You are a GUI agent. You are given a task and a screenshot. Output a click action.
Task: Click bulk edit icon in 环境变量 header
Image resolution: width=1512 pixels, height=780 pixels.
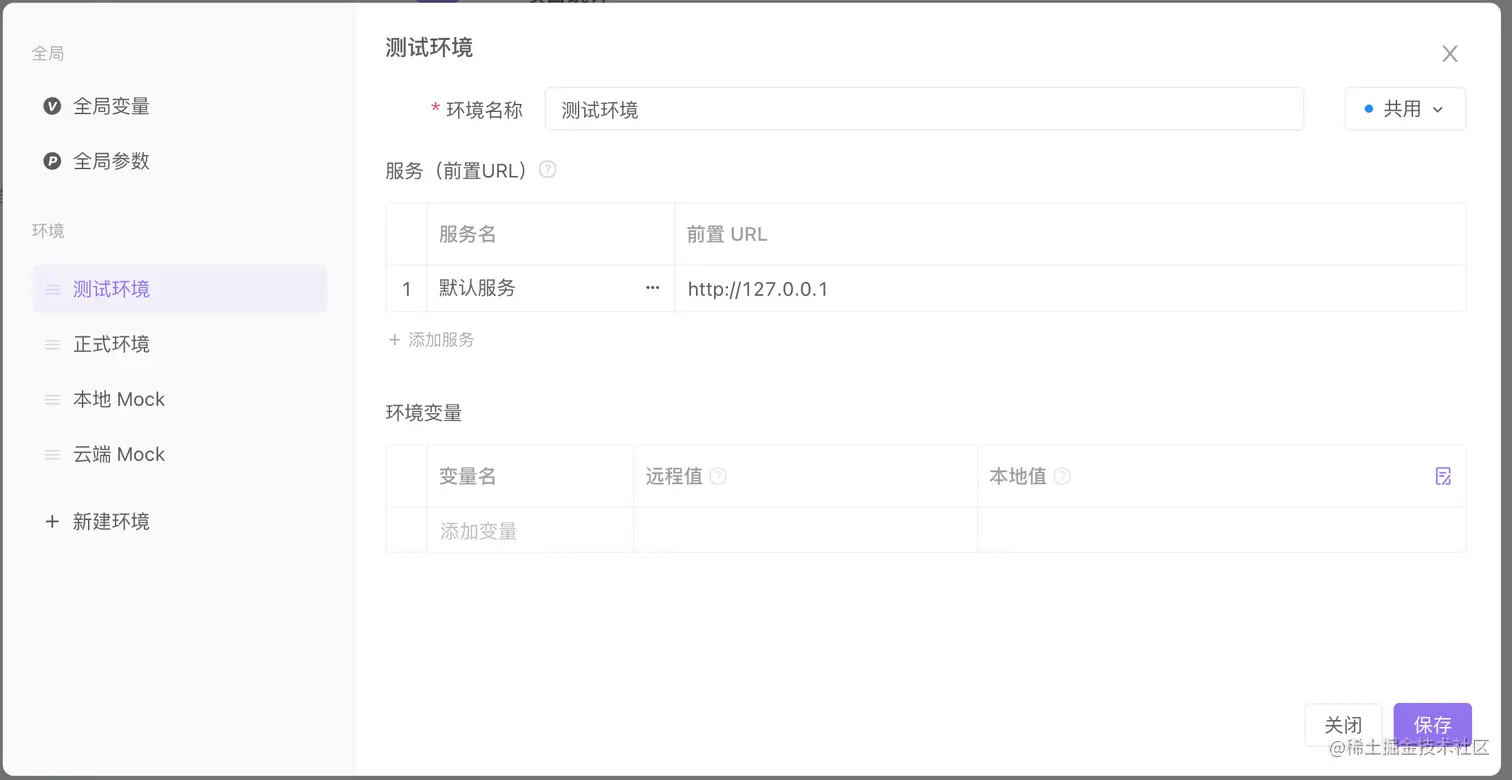pyautogui.click(x=1443, y=476)
